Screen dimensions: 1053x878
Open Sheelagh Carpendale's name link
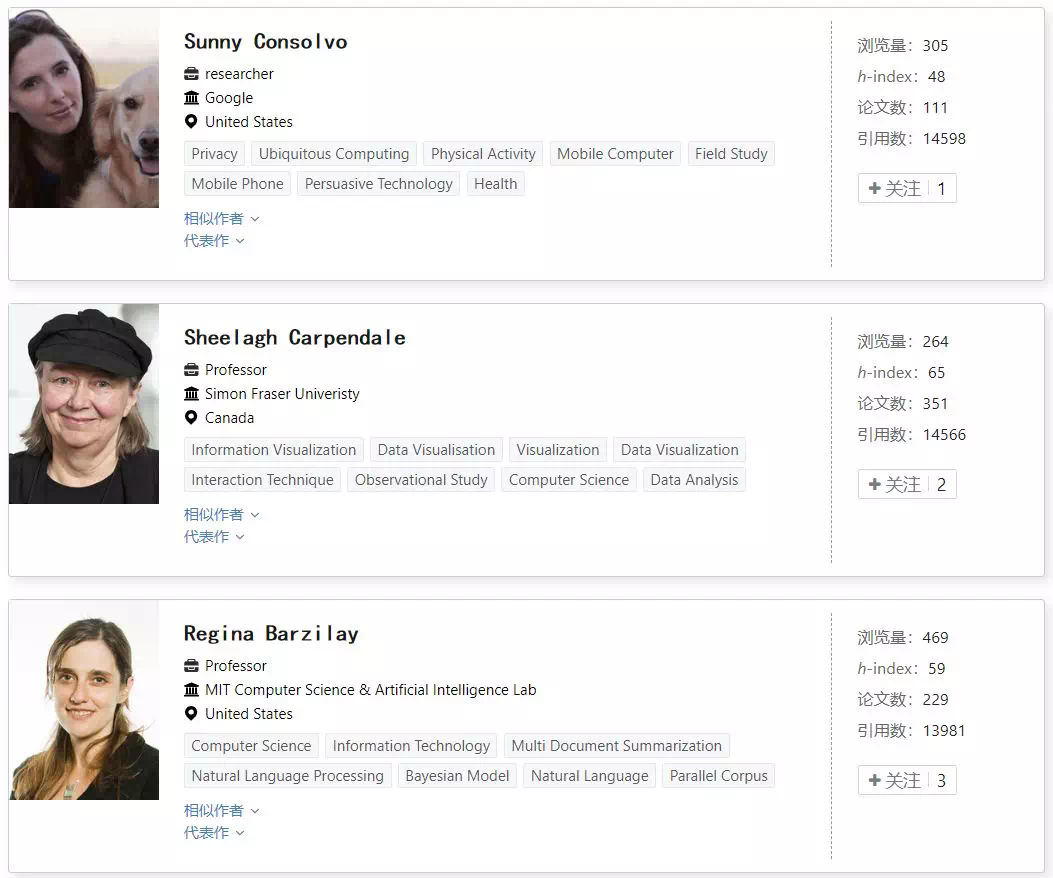point(295,337)
